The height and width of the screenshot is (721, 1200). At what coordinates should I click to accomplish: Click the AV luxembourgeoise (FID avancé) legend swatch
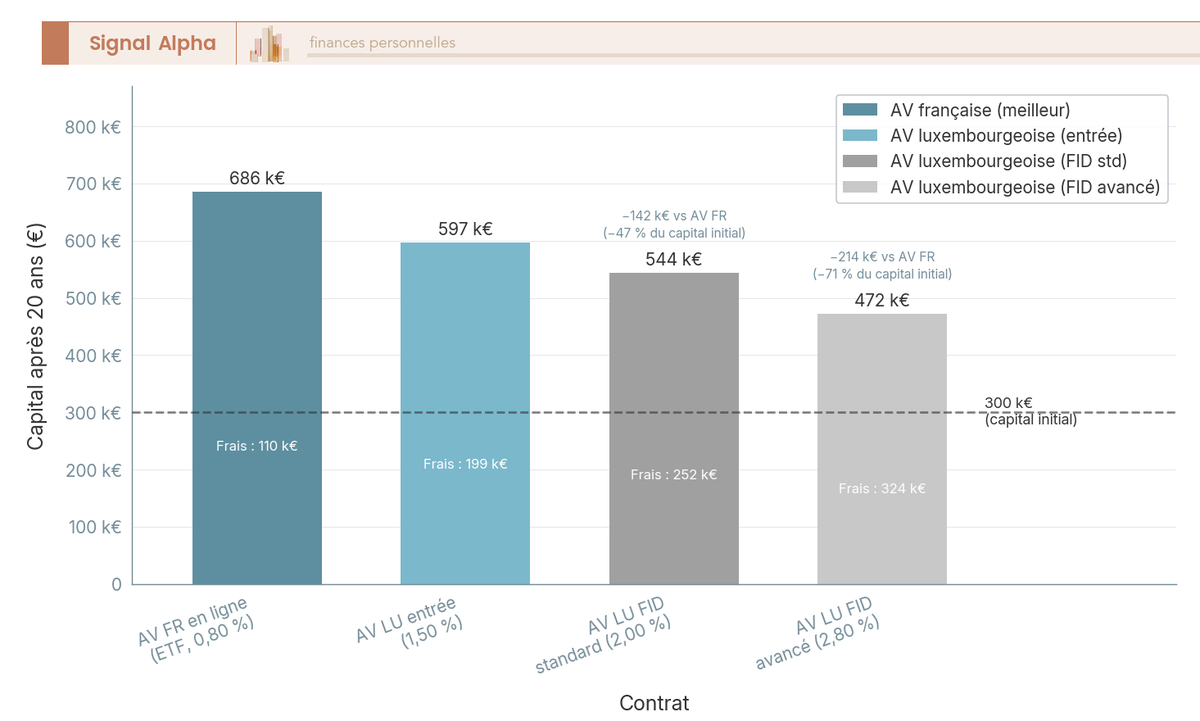point(860,187)
